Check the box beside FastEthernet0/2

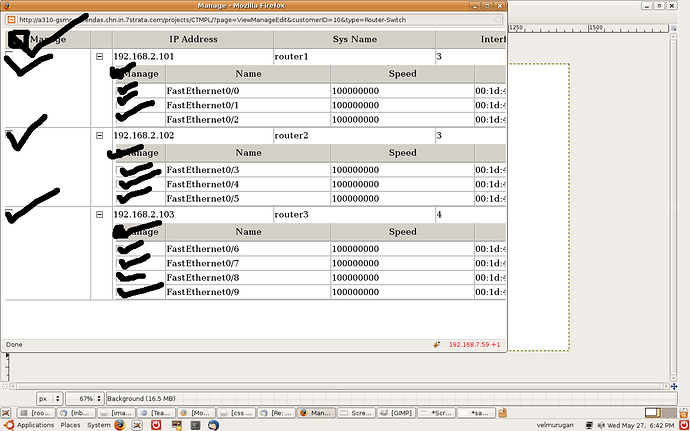[x=119, y=119]
